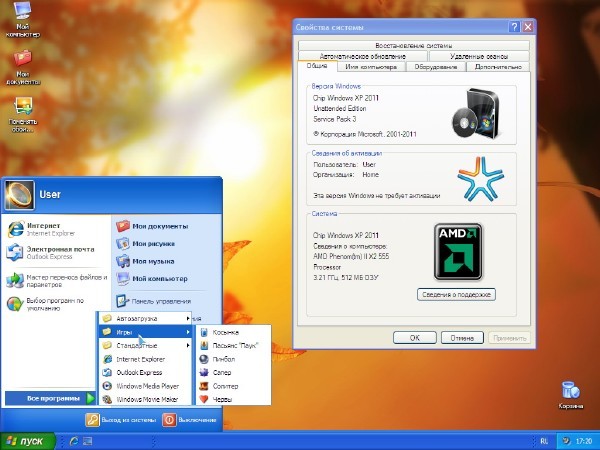Click the Show Desktop quick launch icon

(87, 441)
